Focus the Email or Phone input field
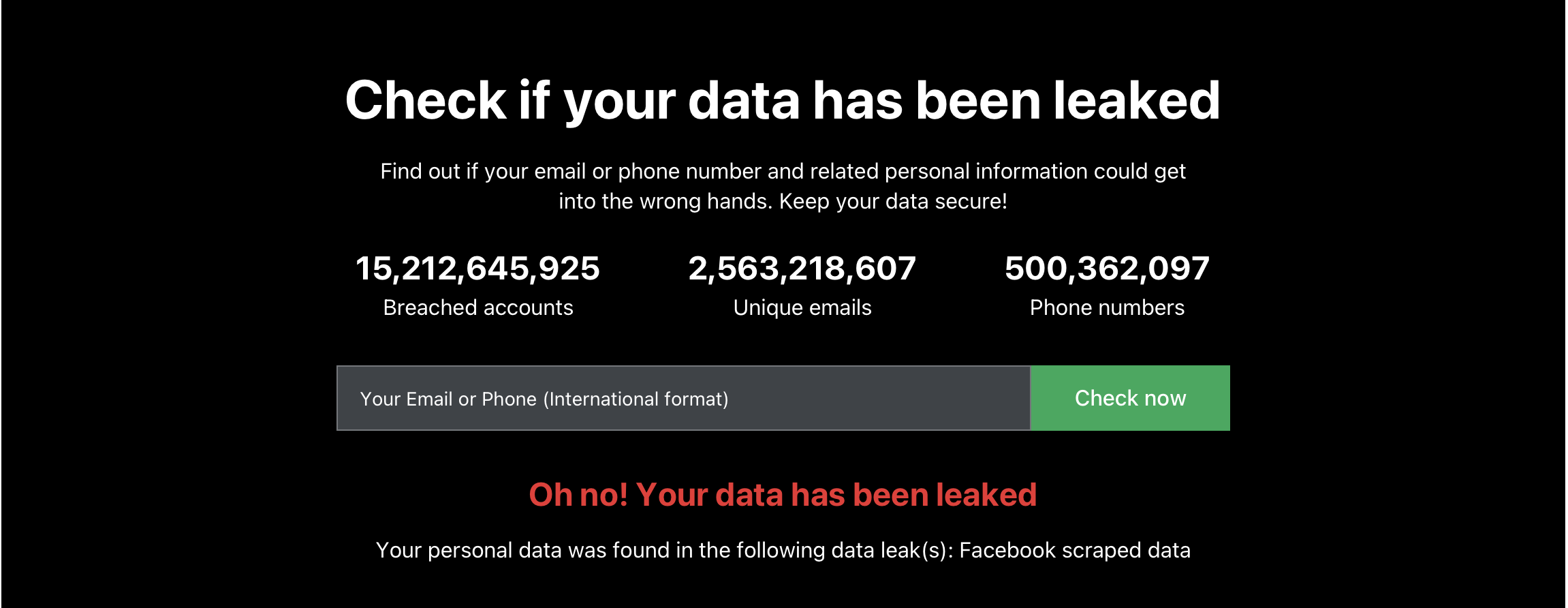Image resolution: width=1568 pixels, height=608 pixels. (683, 398)
